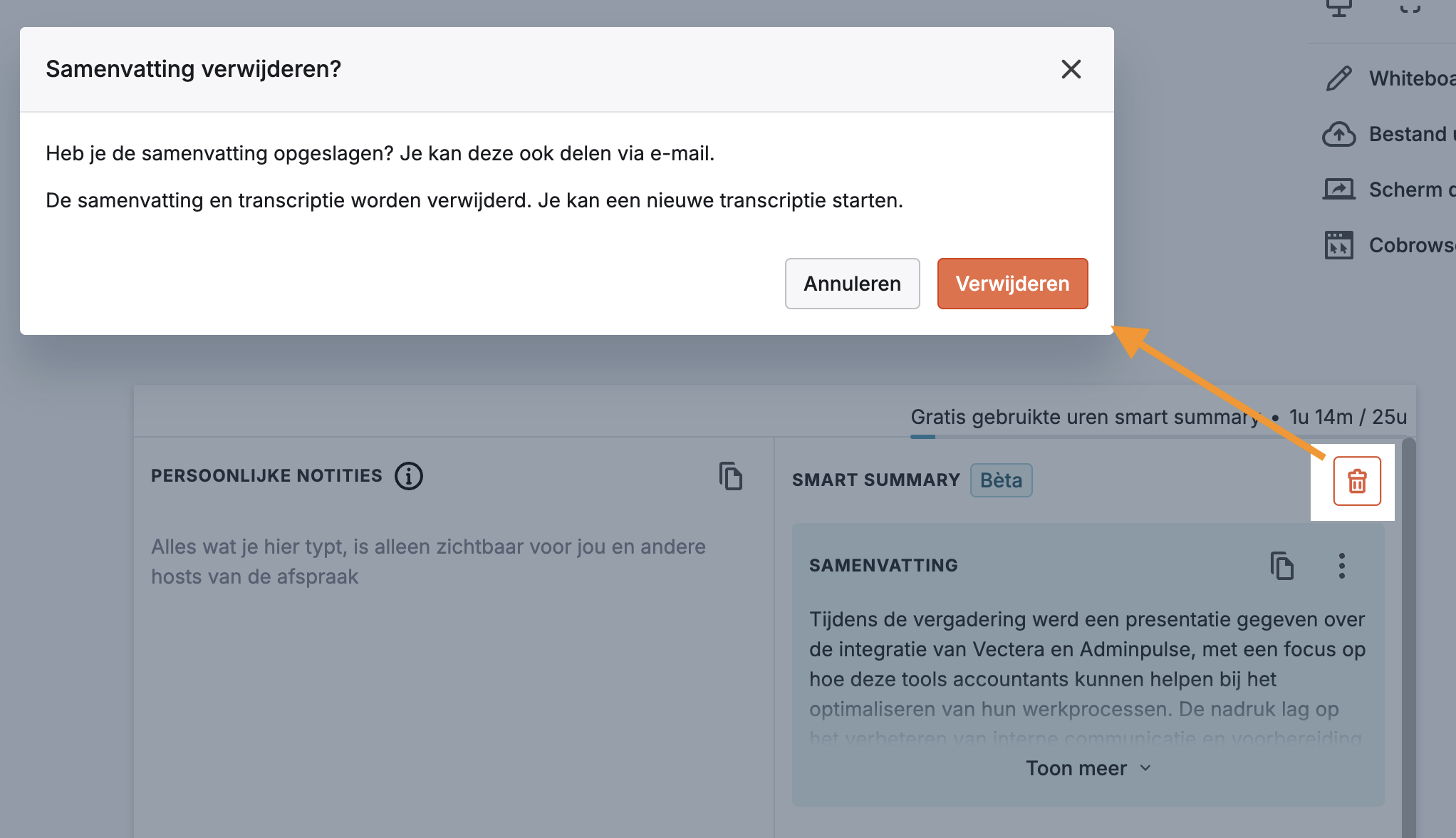The image size is (1456, 838).
Task: Click the Annuleren button
Action: point(852,284)
